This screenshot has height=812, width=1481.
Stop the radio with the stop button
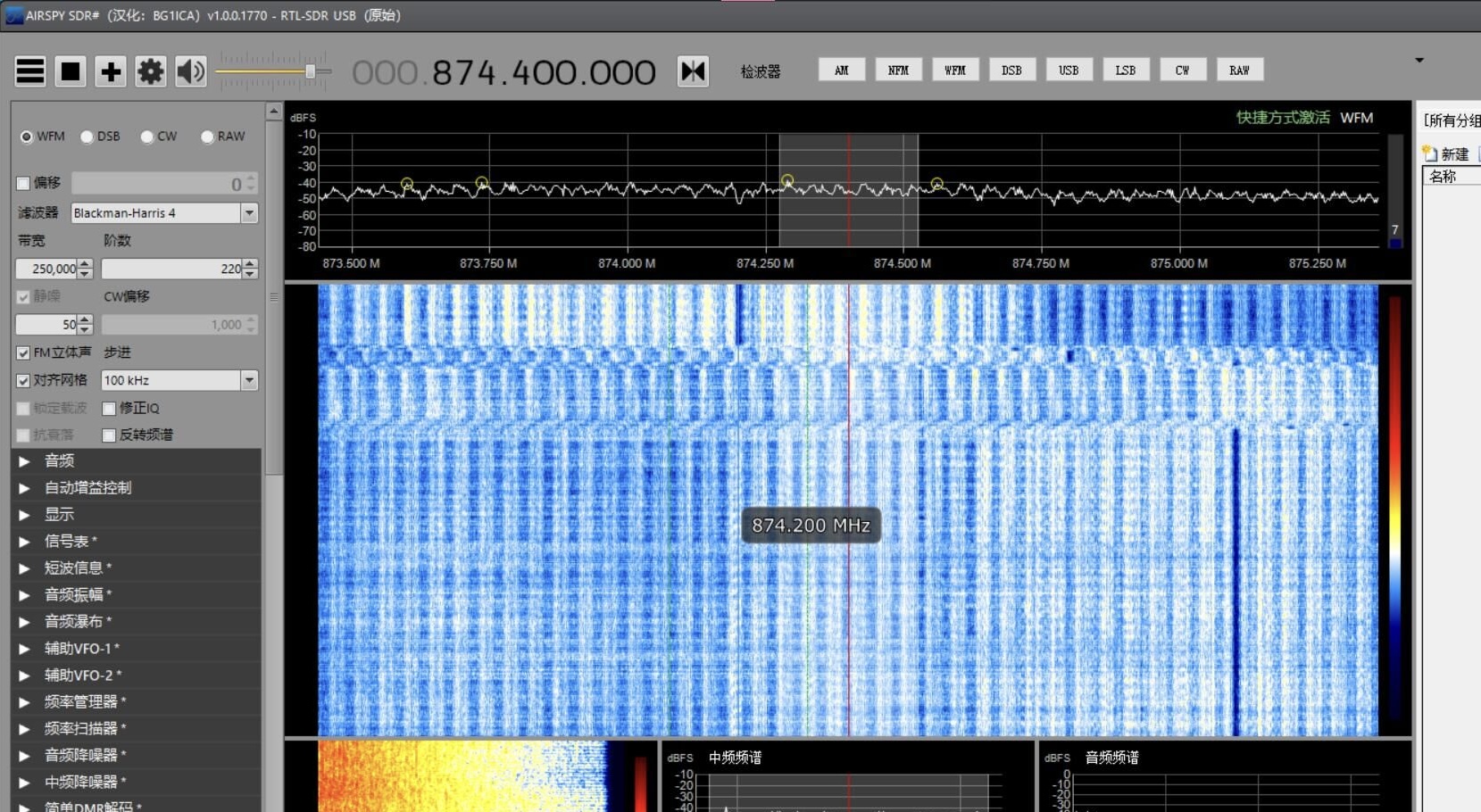(71, 71)
